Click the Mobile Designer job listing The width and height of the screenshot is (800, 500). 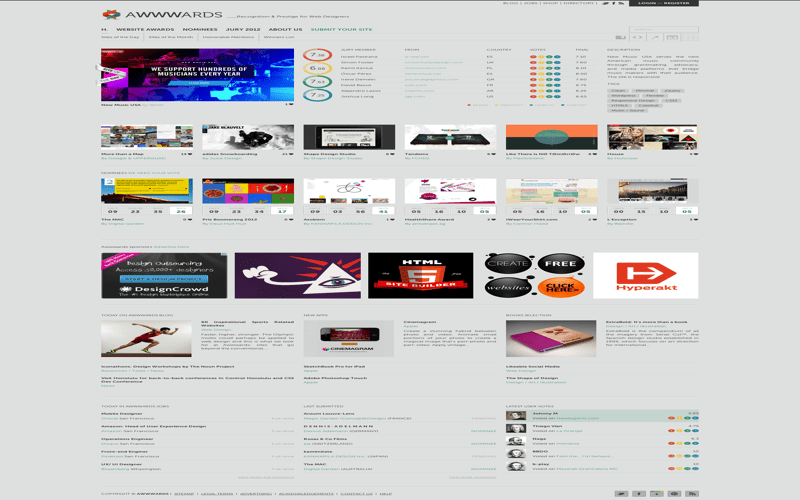[122, 414]
